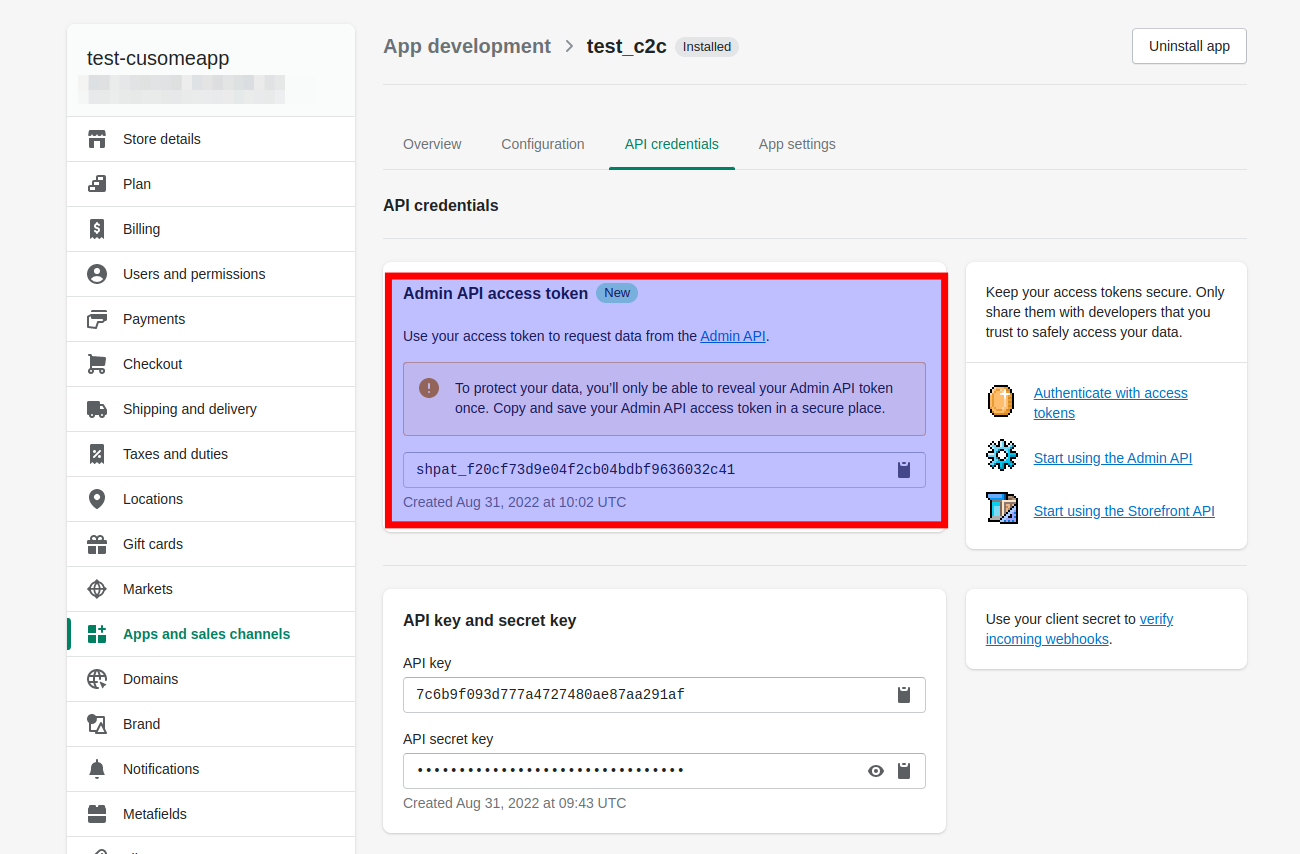Go to Taxes and duties settings

point(211,454)
